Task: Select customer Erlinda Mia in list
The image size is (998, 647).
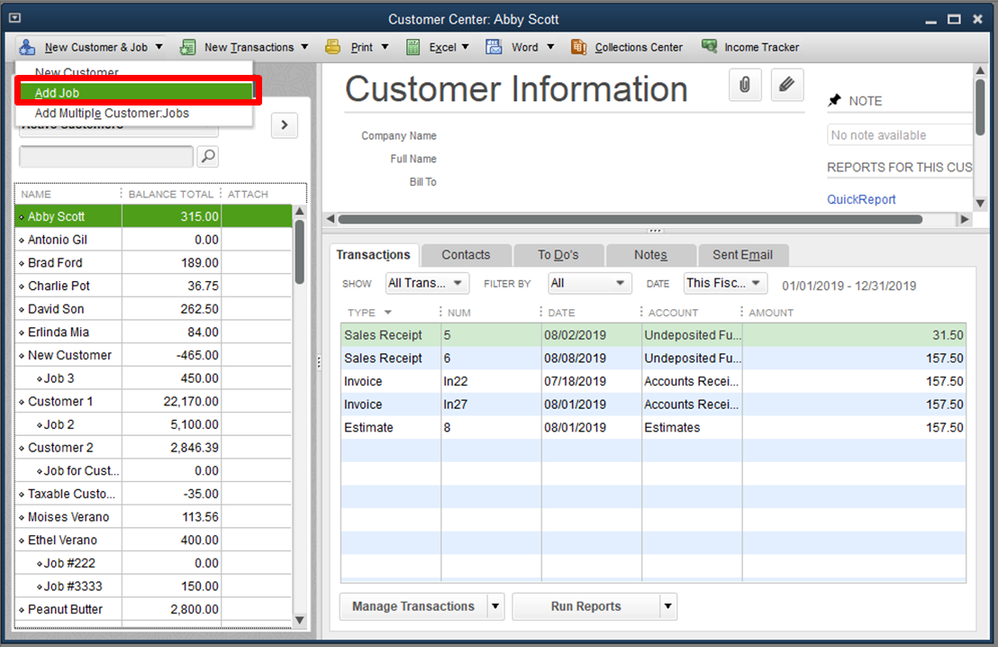Action: point(153,332)
